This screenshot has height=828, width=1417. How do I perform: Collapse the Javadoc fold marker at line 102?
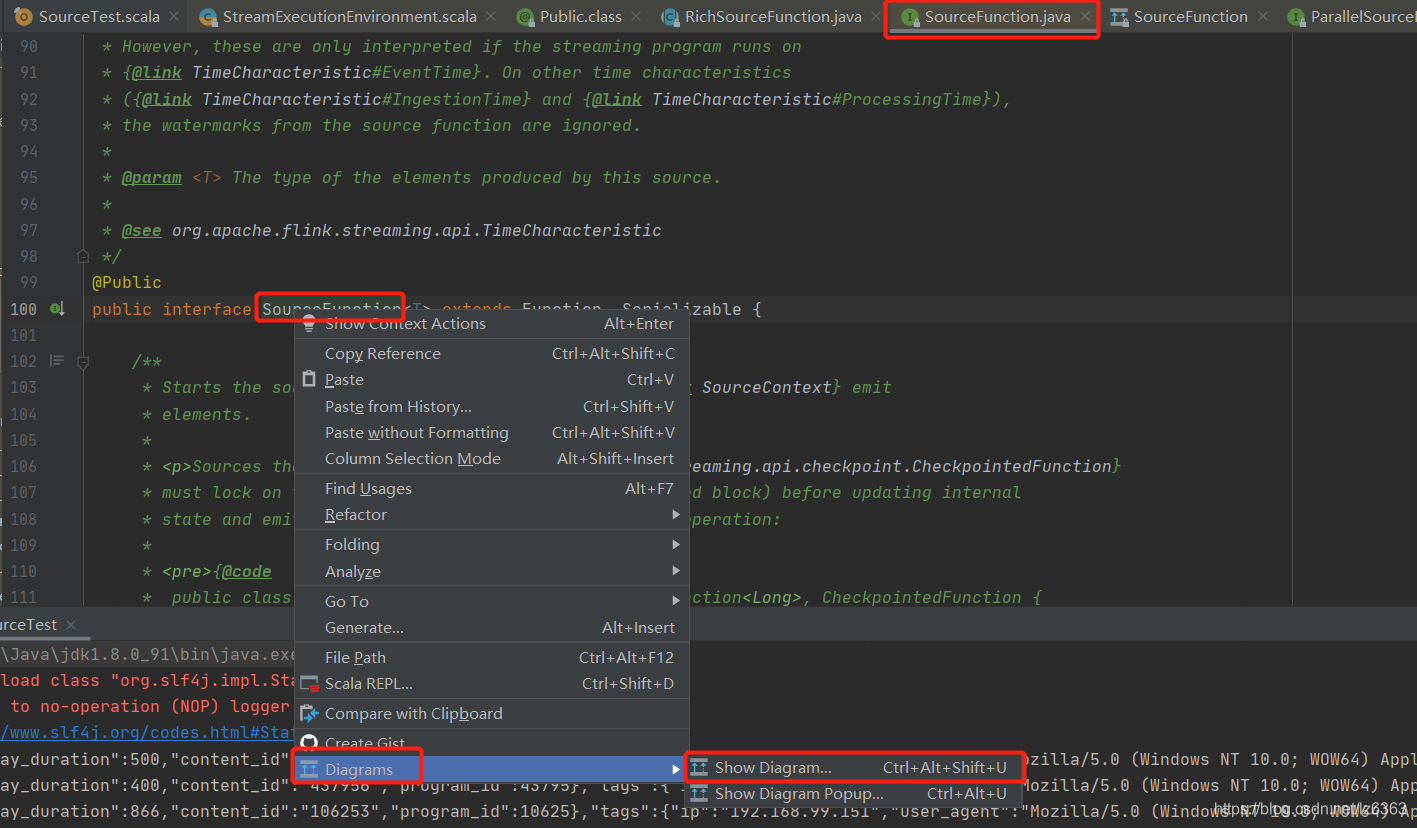[x=83, y=361]
